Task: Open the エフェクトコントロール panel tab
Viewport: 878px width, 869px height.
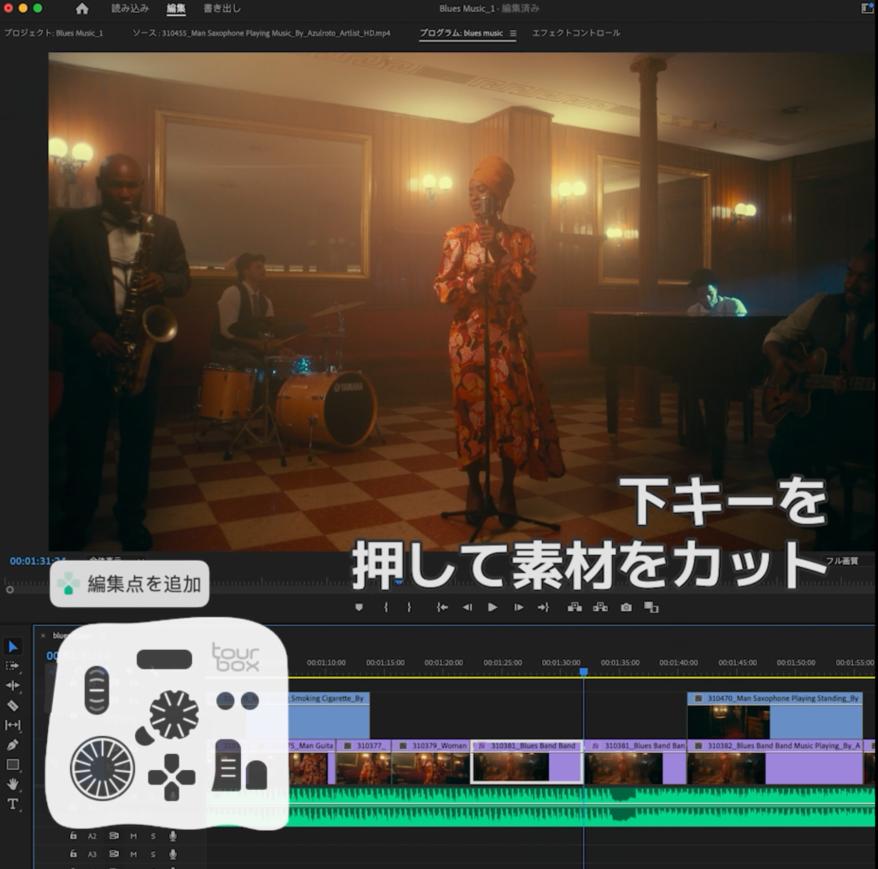Action: (576, 33)
